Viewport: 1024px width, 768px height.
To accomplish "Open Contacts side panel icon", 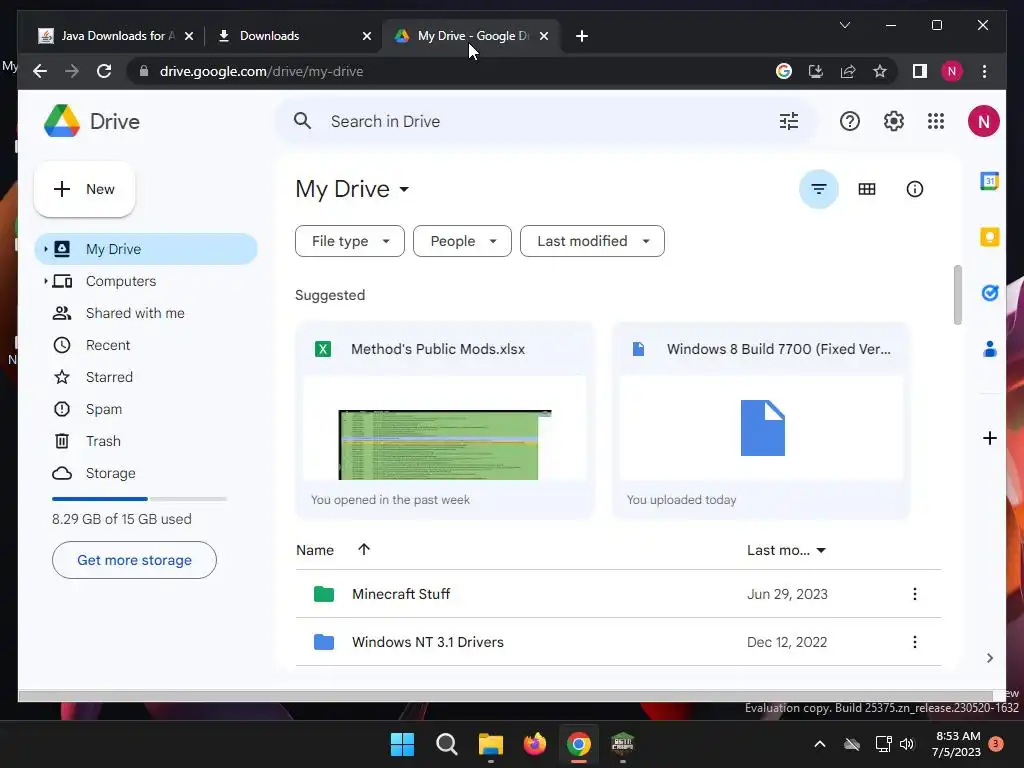I will pos(989,349).
